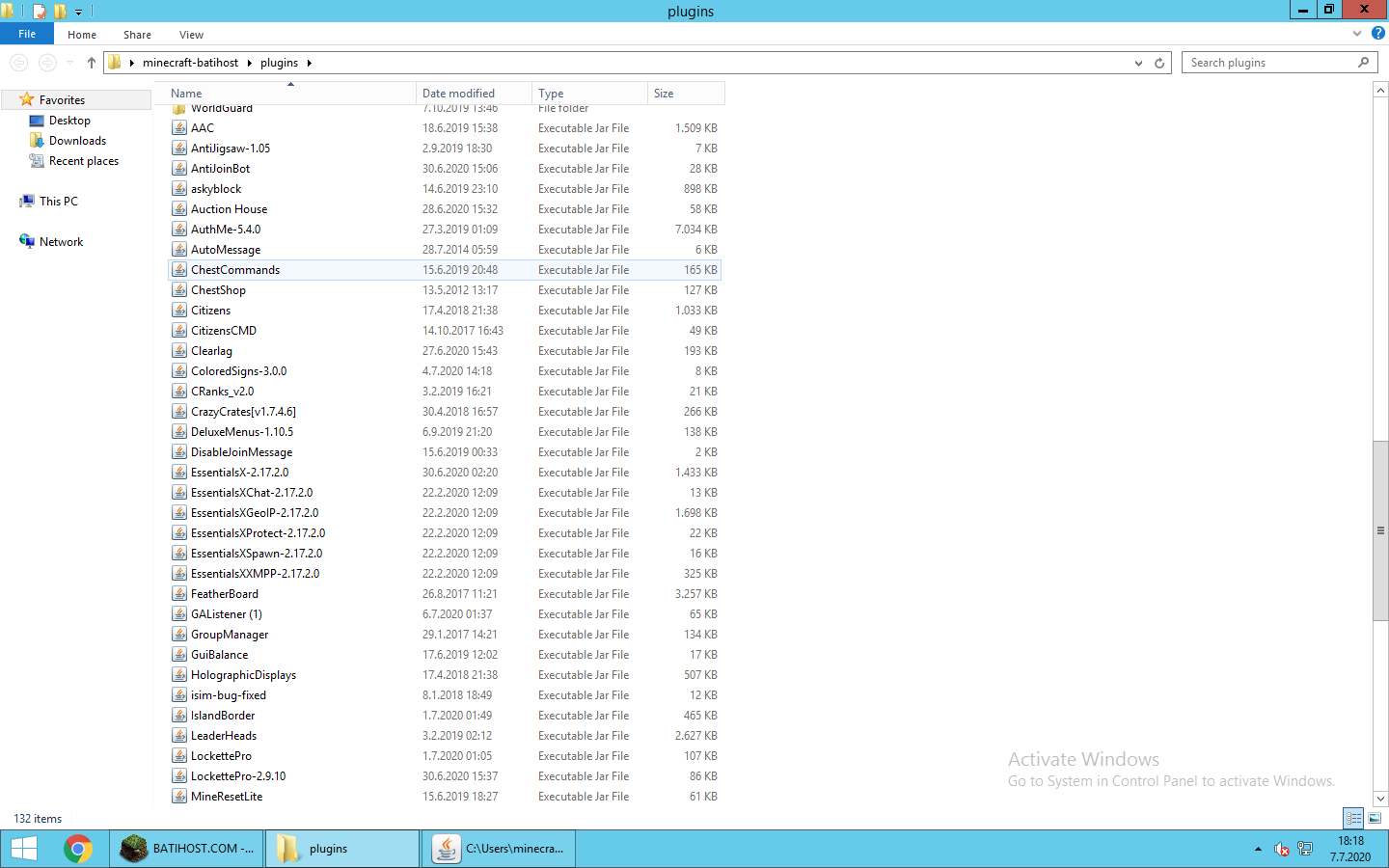The width and height of the screenshot is (1389, 868).
Task: Show hidden system tray icons
Action: [1258, 849]
